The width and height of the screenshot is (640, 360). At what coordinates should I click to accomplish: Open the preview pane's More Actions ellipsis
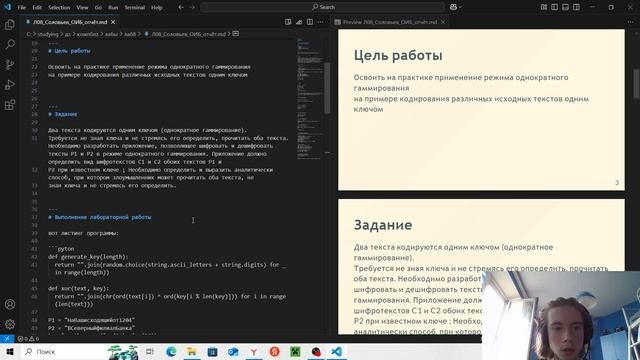pyautogui.click(x=631, y=22)
